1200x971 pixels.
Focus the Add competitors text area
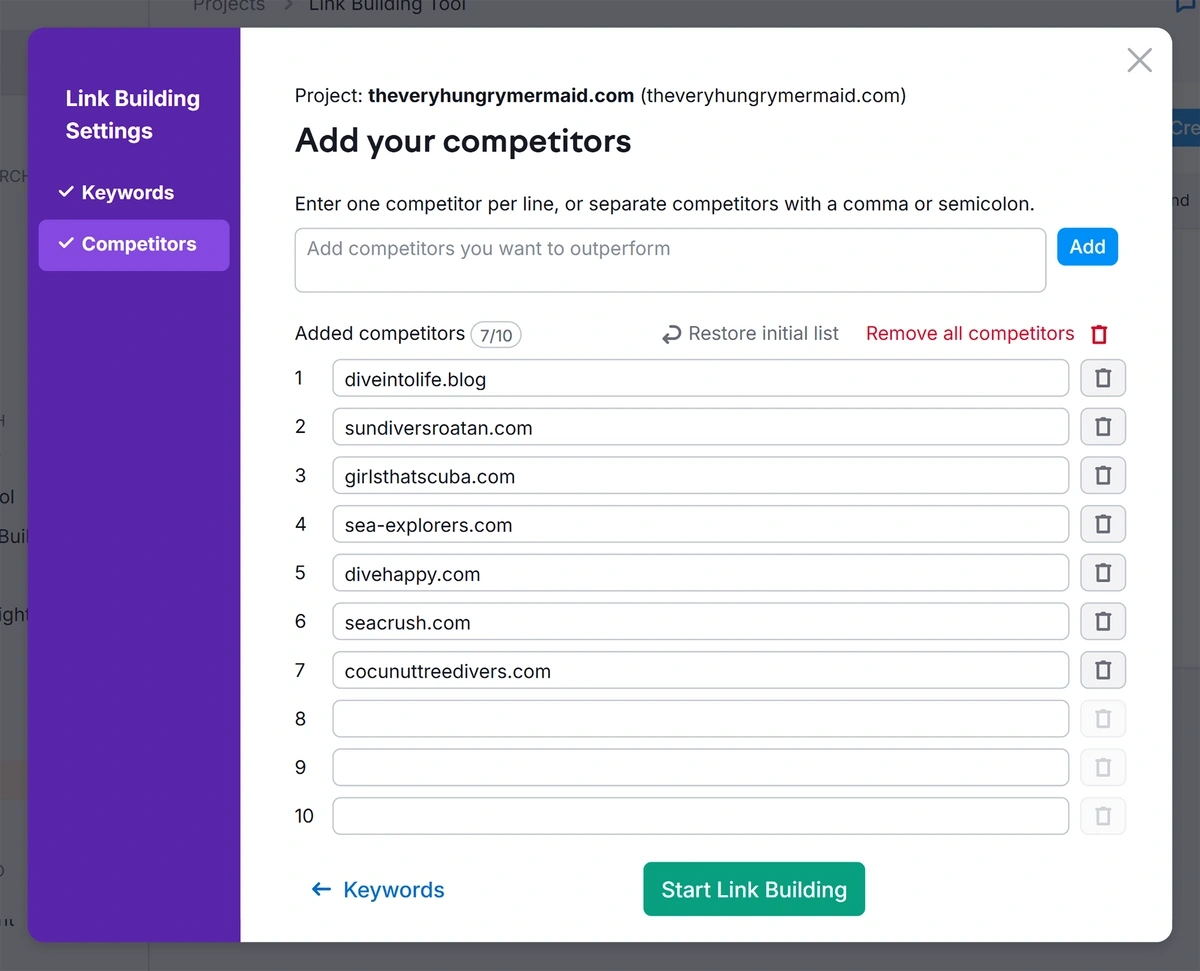click(670, 260)
